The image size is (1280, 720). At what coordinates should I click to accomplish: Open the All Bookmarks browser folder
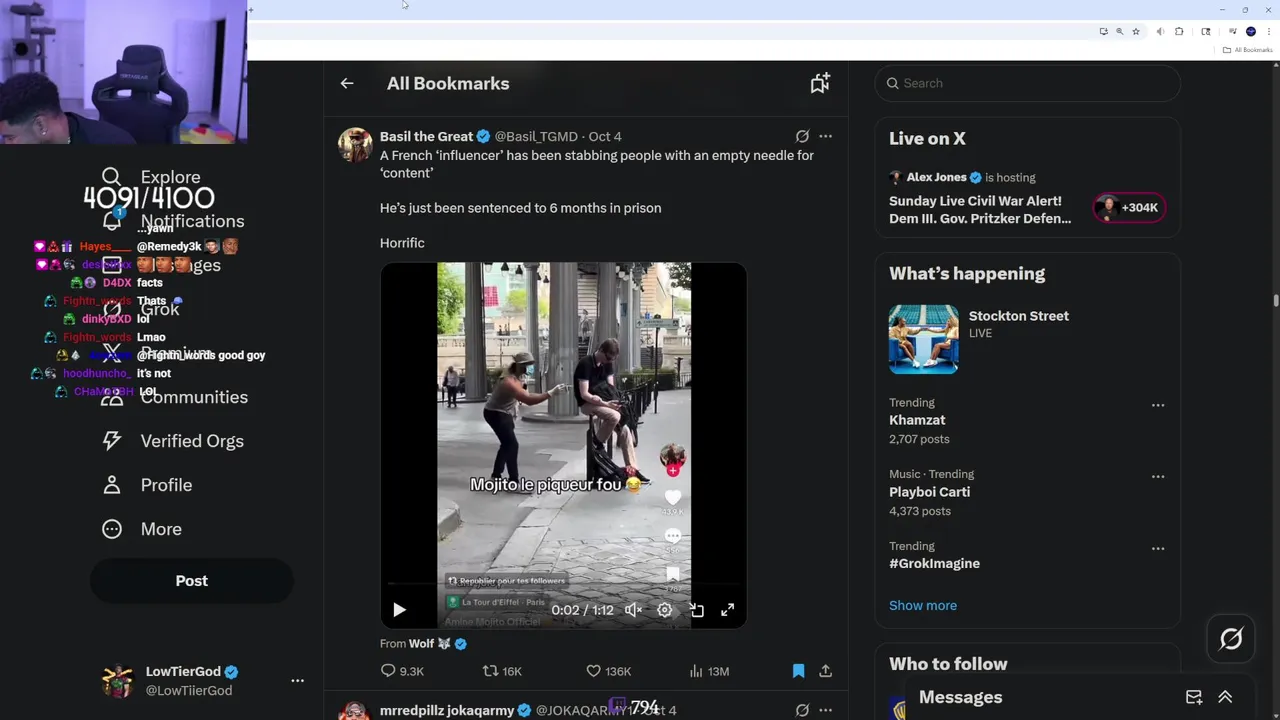1247,50
